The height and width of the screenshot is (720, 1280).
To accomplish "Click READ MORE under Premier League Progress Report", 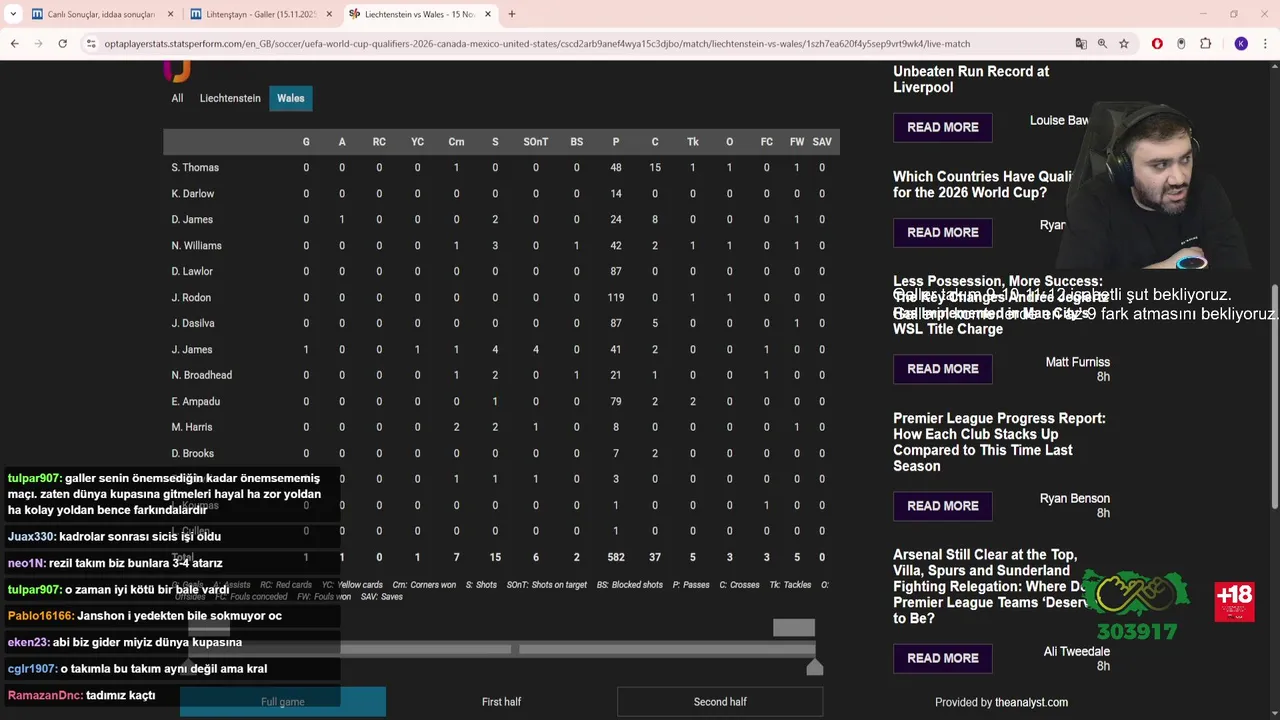I will click(943, 506).
